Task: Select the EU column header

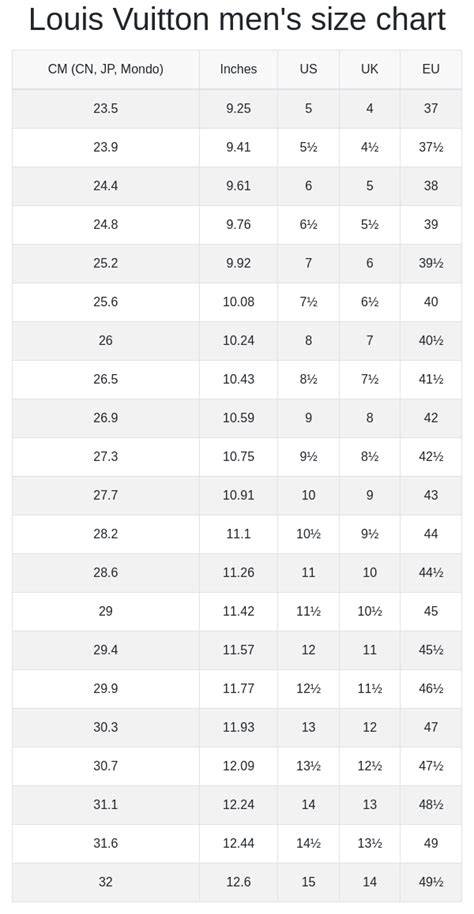Action: (431, 69)
